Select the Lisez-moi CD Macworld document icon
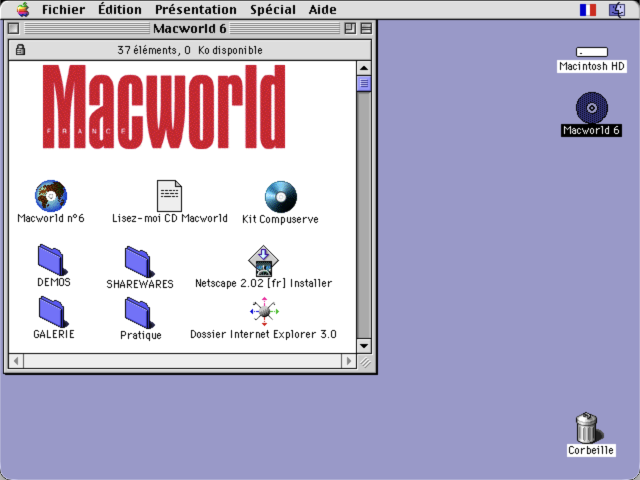640x480 pixels. pos(169,196)
